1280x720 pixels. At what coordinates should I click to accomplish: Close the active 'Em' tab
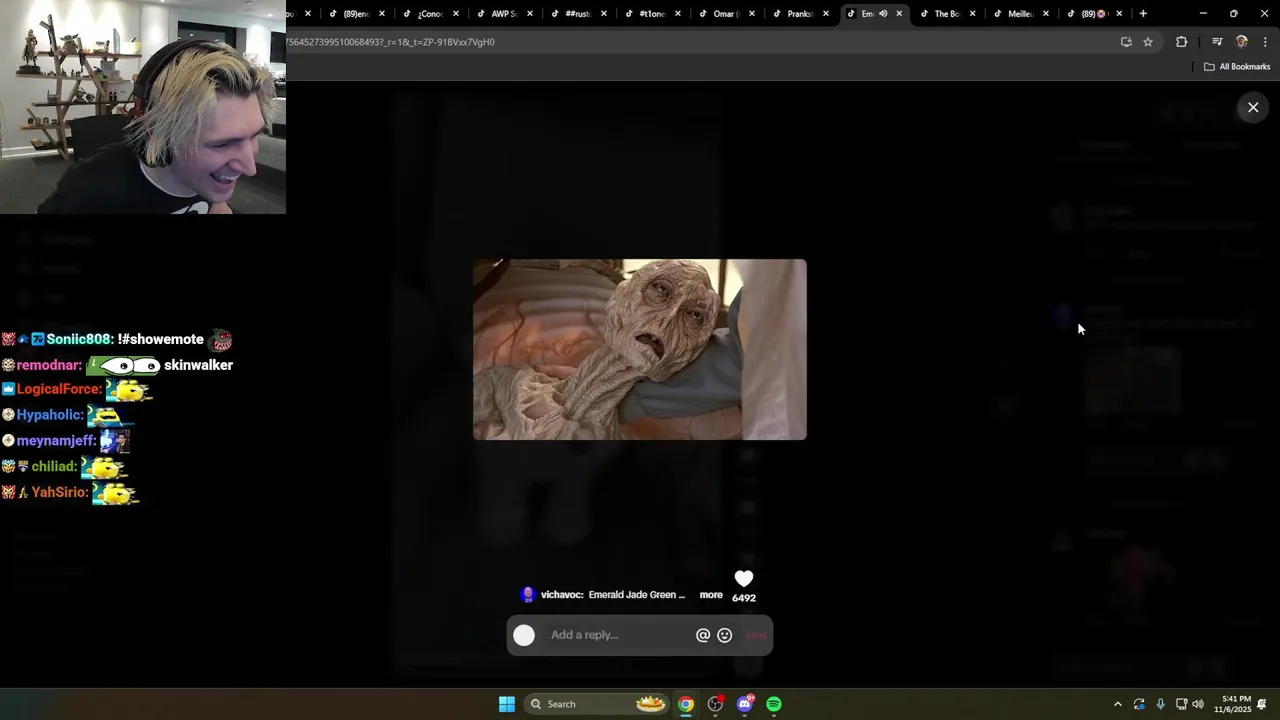coord(899,14)
